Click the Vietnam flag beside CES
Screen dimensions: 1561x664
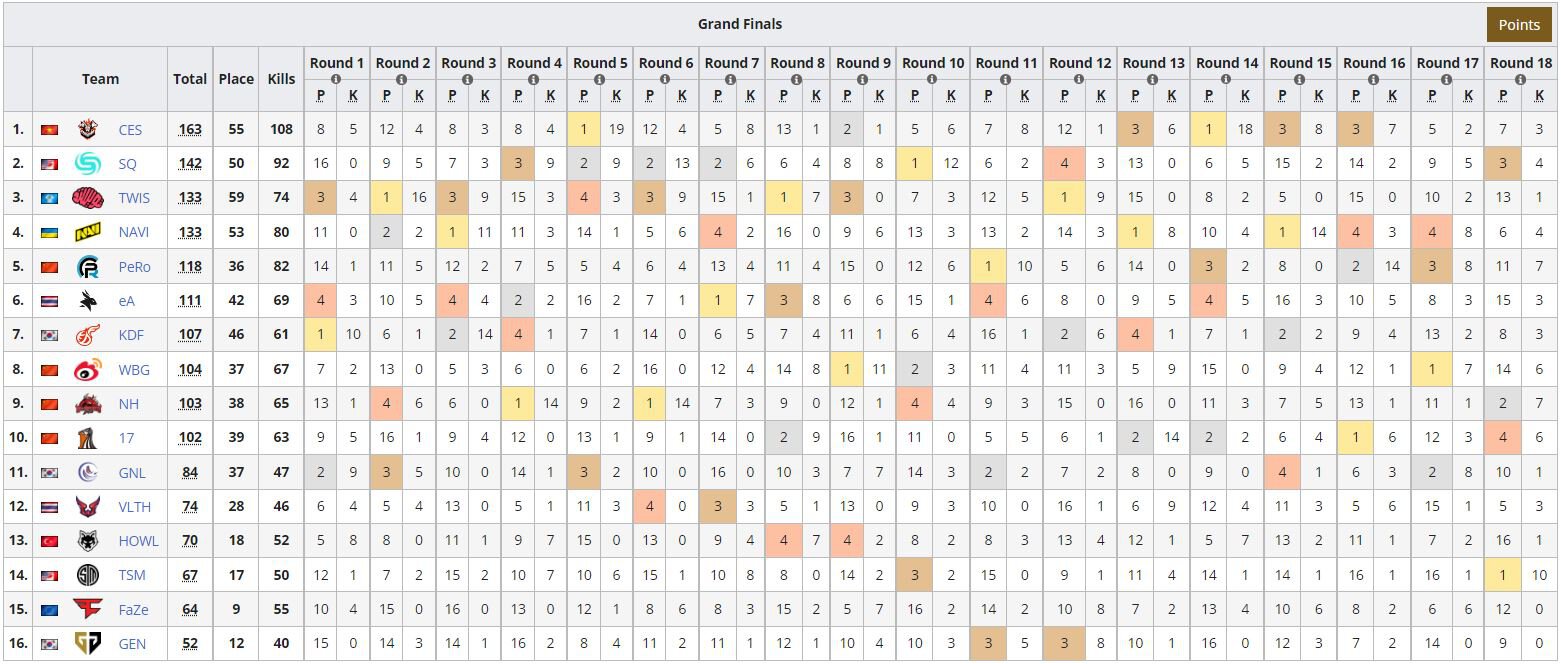coord(48,130)
